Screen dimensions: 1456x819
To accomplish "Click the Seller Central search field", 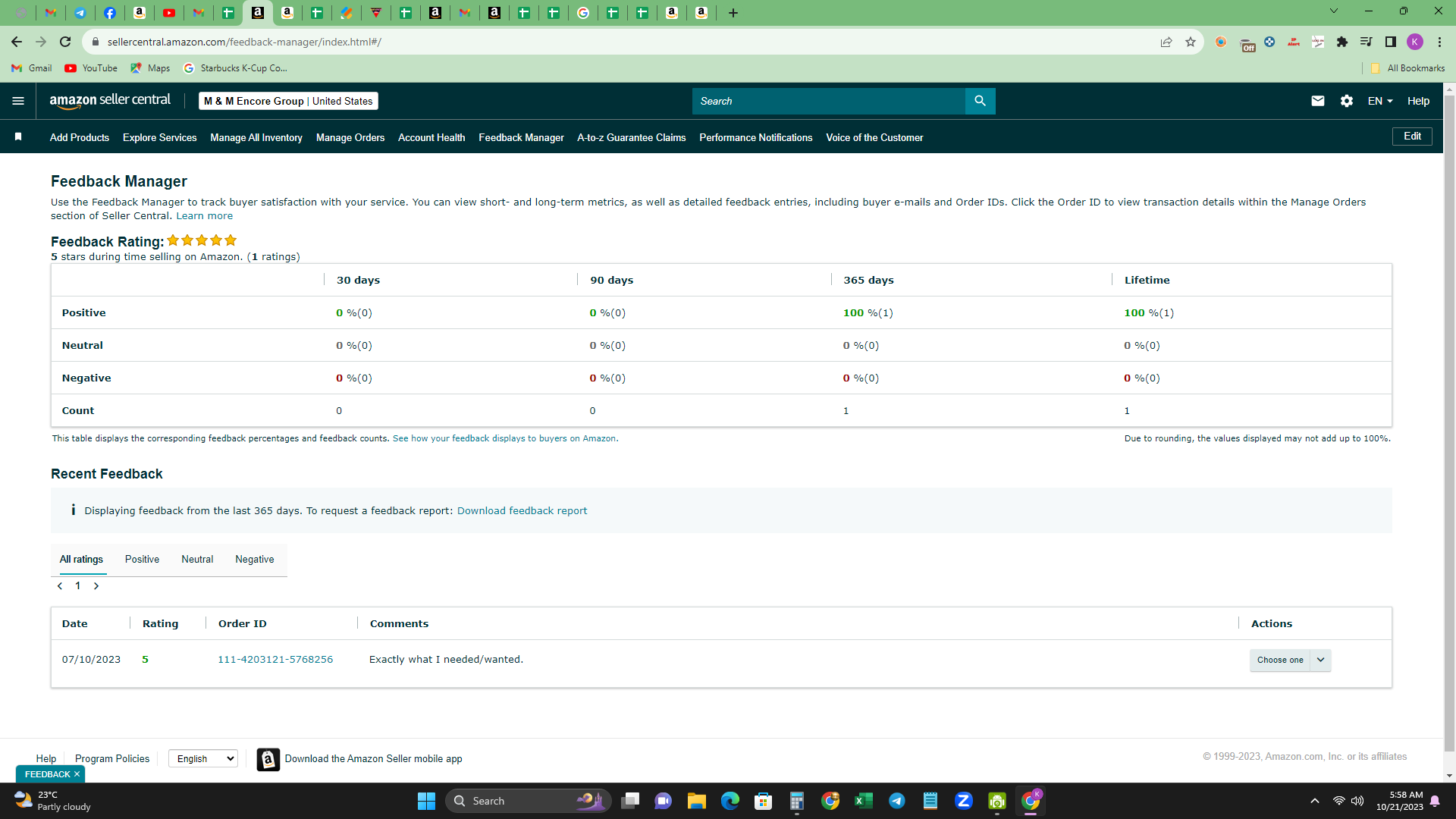I will (829, 101).
